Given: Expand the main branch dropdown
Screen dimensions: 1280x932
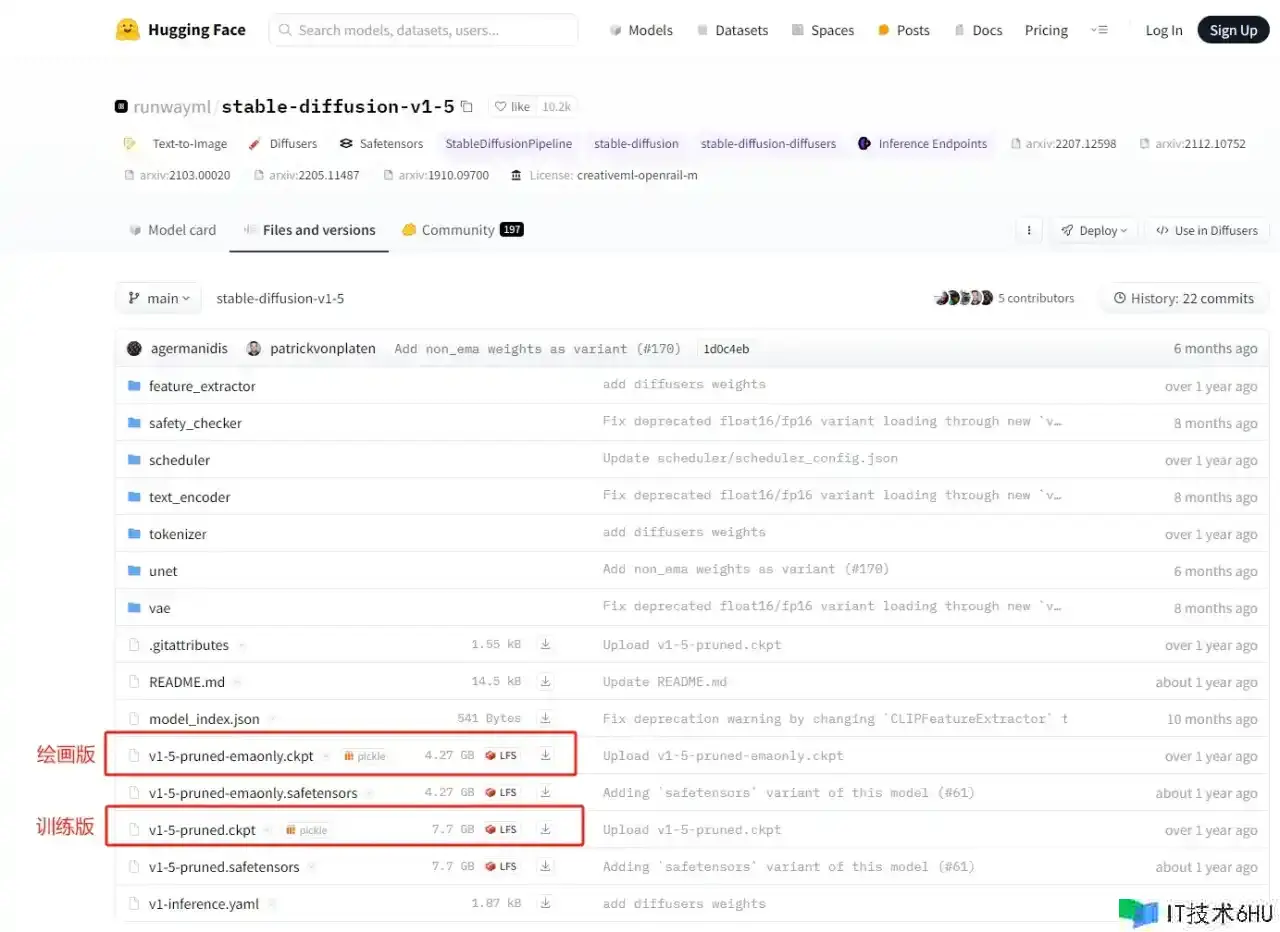Looking at the screenshot, I should [x=159, y=298].
